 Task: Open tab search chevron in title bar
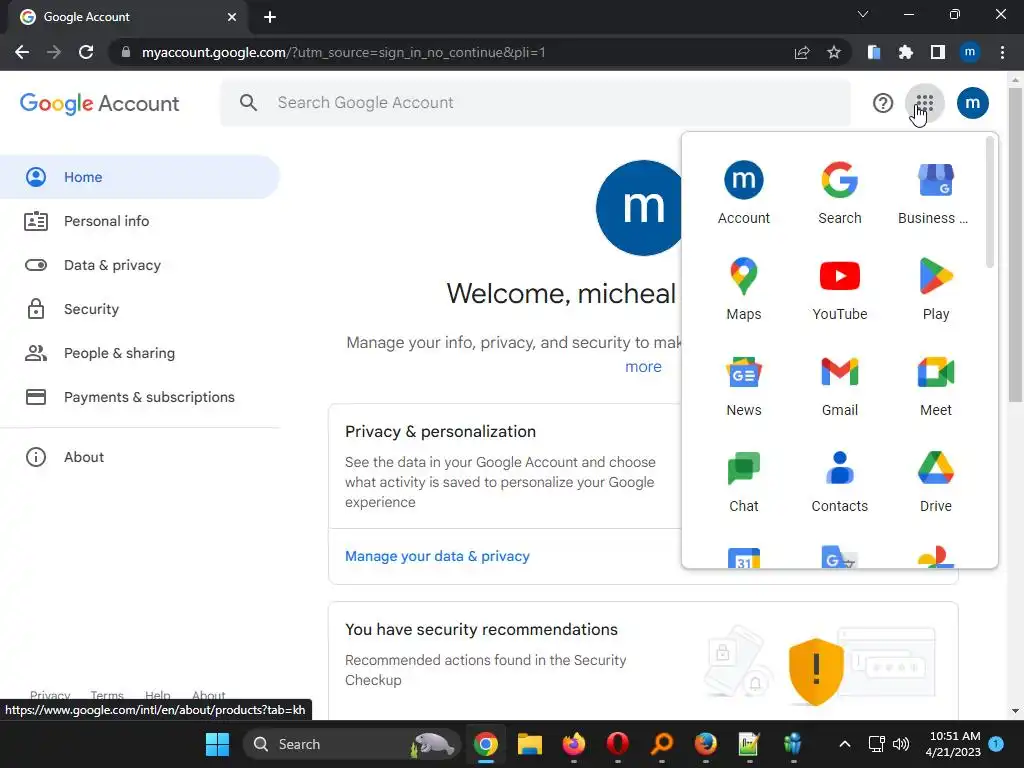(x=862, y=14)
